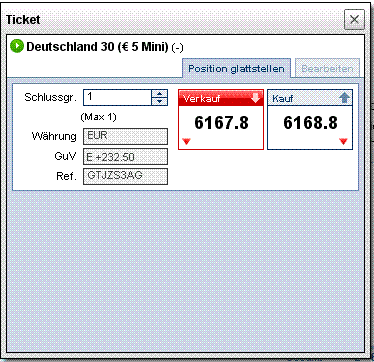Click the green play icon beside Deutschland 30

pos(17,46)
